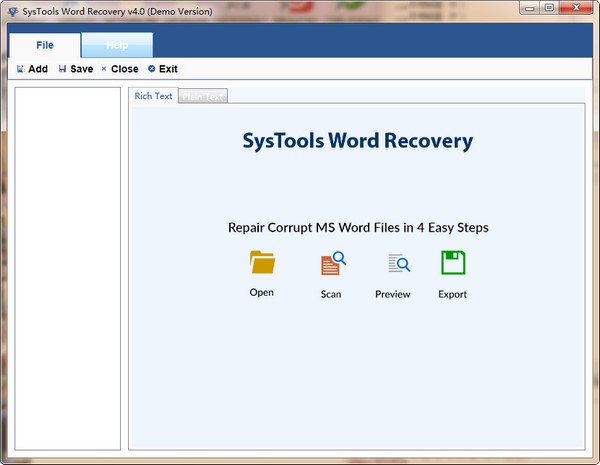Click the Scan document icon
600x465 pixels.
pyautogui.click(x=331, y=264)
